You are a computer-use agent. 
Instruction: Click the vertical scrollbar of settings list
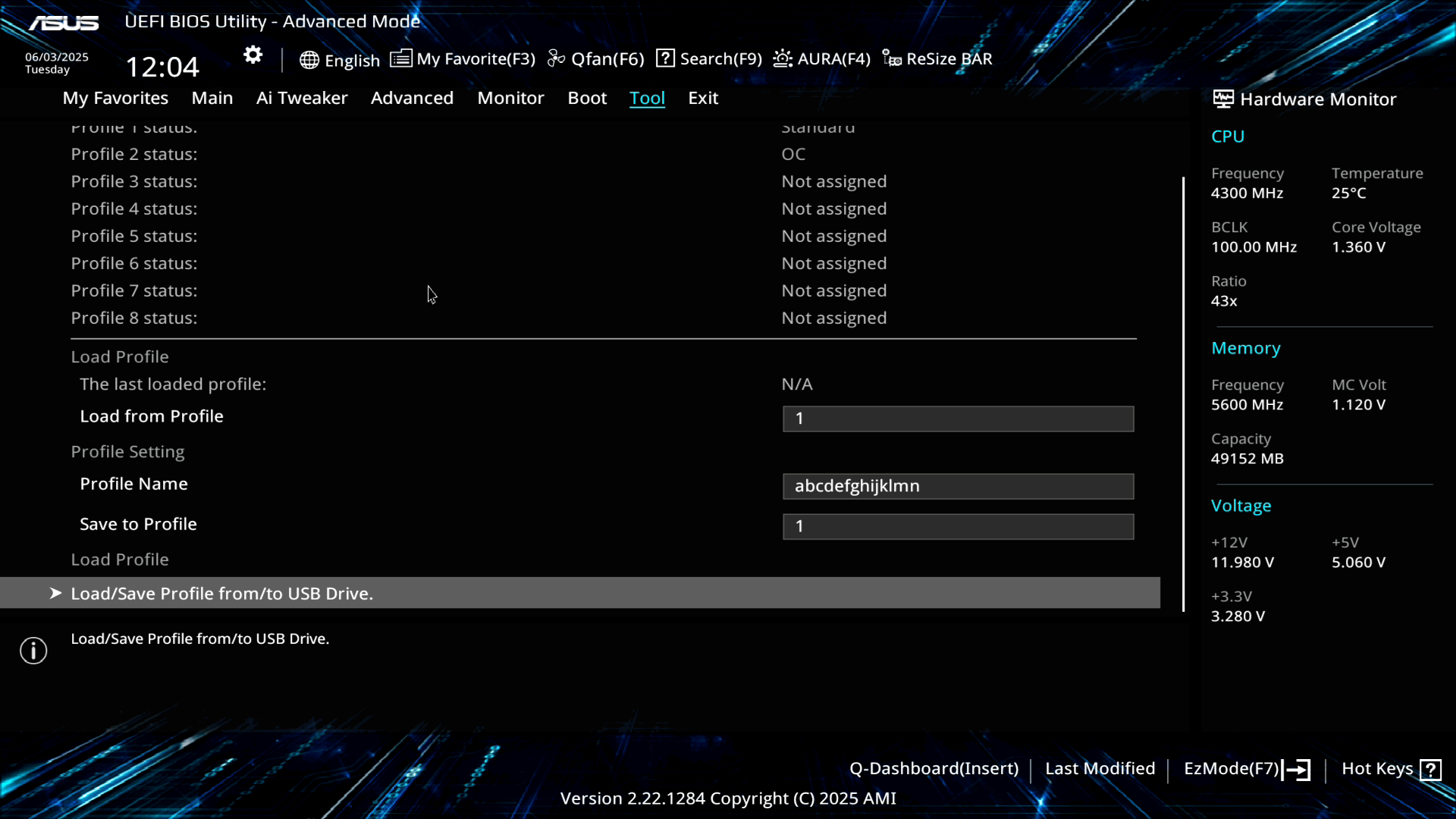pos(1183,394)
